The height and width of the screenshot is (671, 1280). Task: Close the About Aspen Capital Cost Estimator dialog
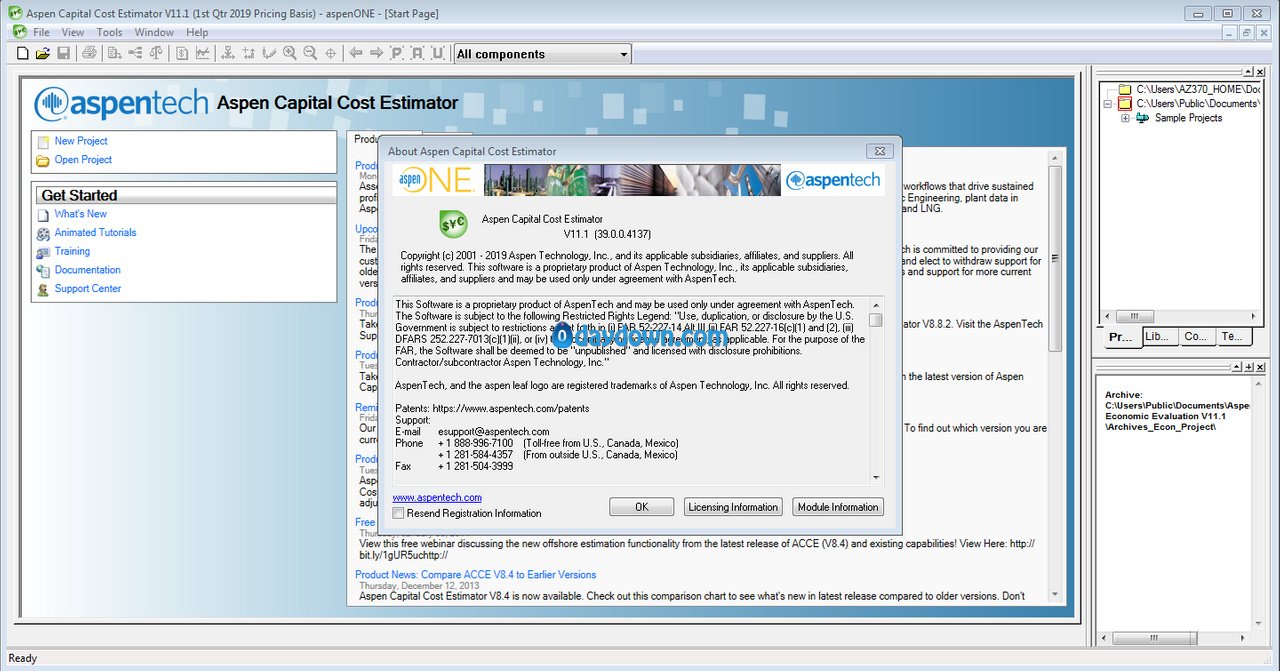pyautogui.click(x=879, y=151)
